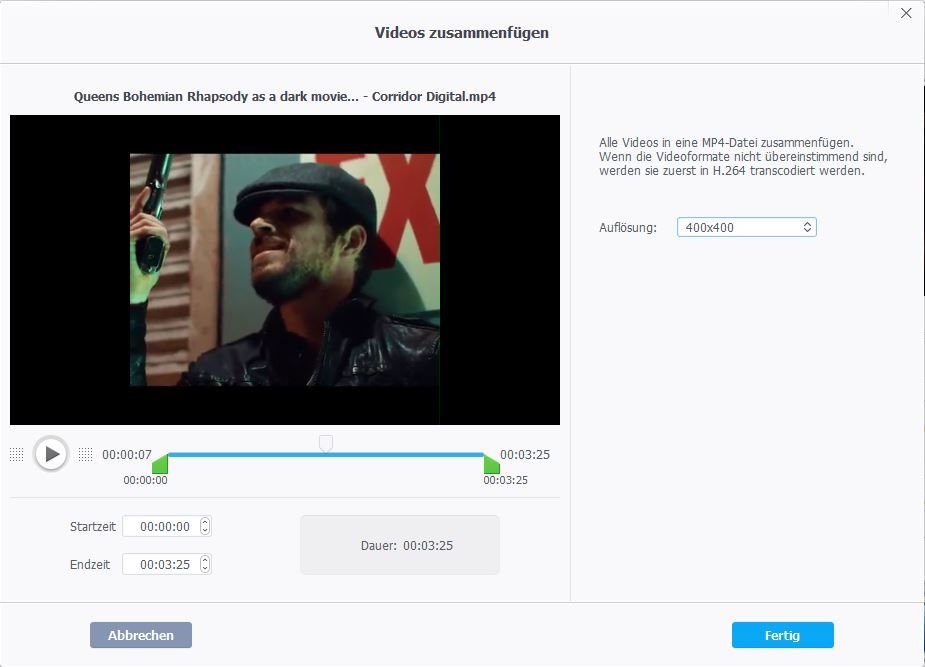Image resolution: width=925 pixels, height=667 pixels.
Task: Click the Auflösung: label
Action: [x=628, y=228]
